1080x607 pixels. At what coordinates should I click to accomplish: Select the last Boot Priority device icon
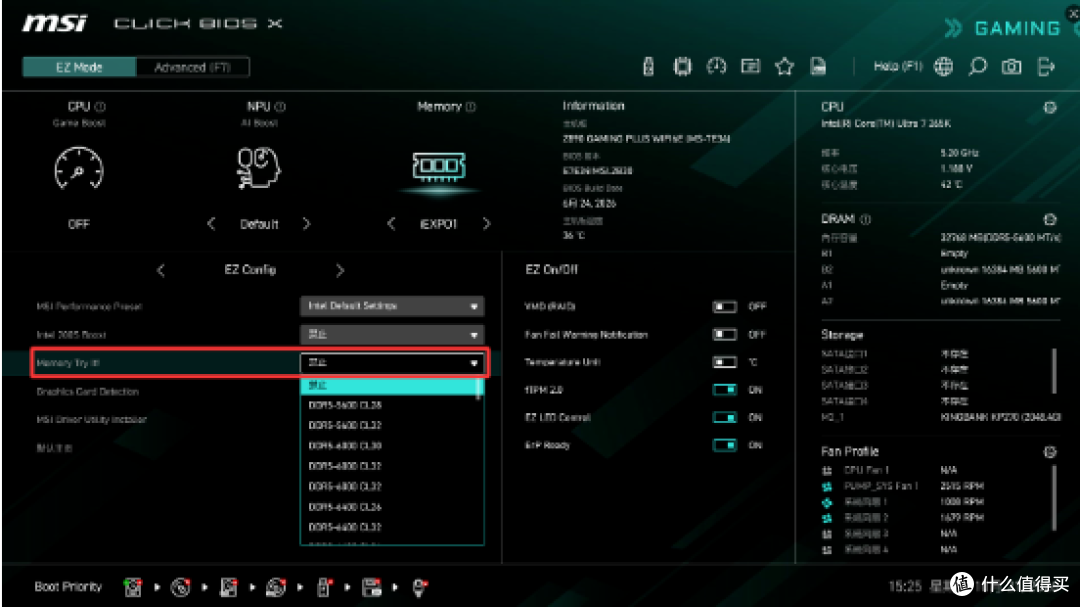pos(419,587)
